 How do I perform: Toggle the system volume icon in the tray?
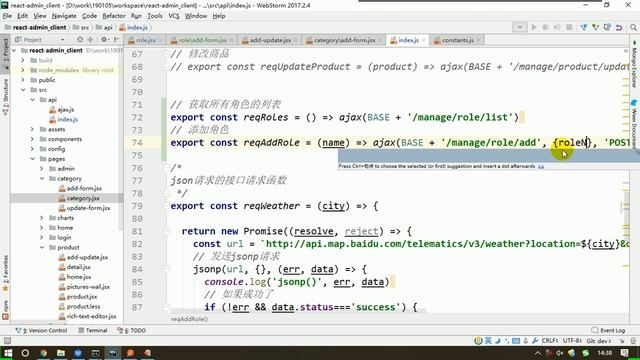pyautogui.click(x=560, y=353)
